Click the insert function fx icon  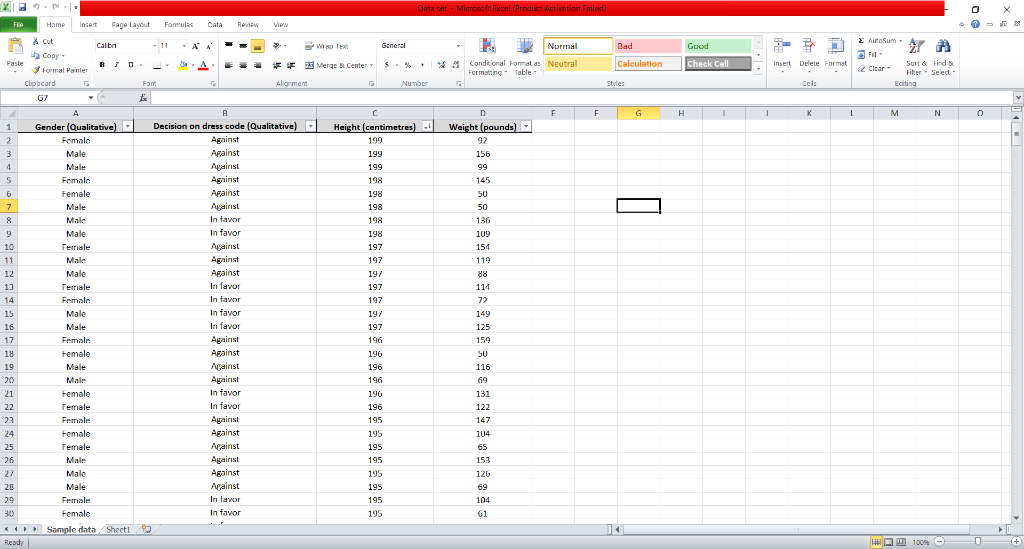point(143,98)
